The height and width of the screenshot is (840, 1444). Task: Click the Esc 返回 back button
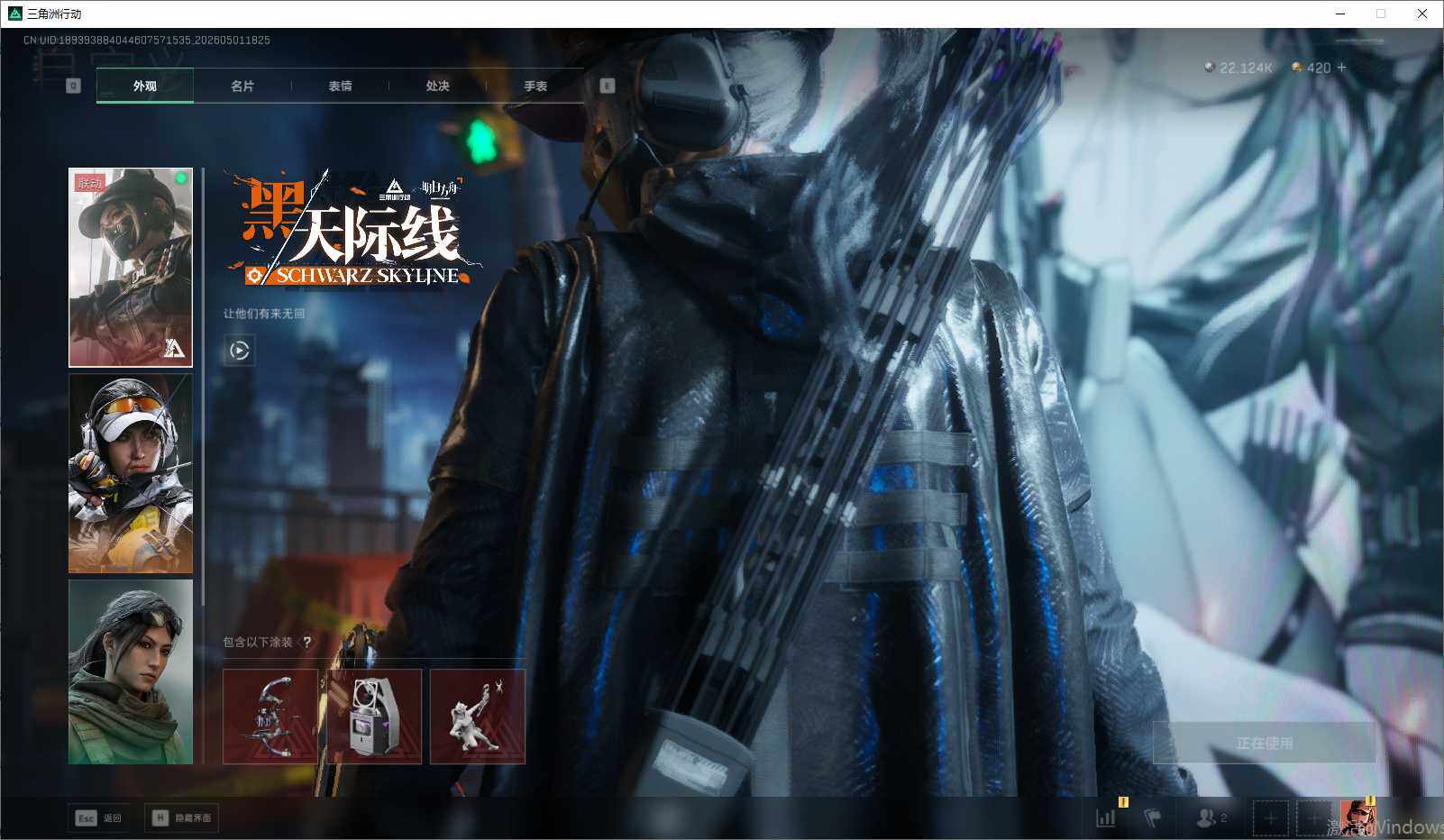click(98, 817)
